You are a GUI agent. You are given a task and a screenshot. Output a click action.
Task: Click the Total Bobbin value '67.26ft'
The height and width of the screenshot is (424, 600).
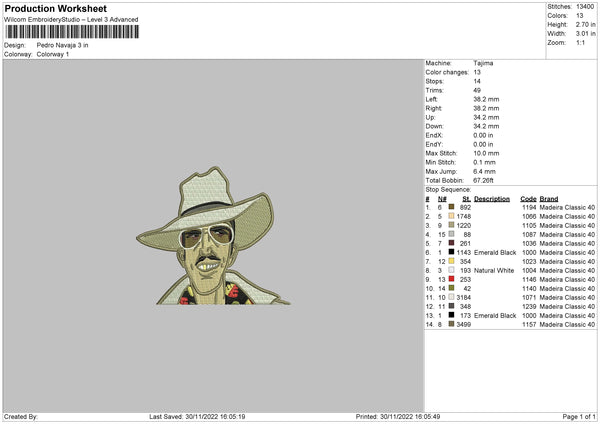click(484, 180)
